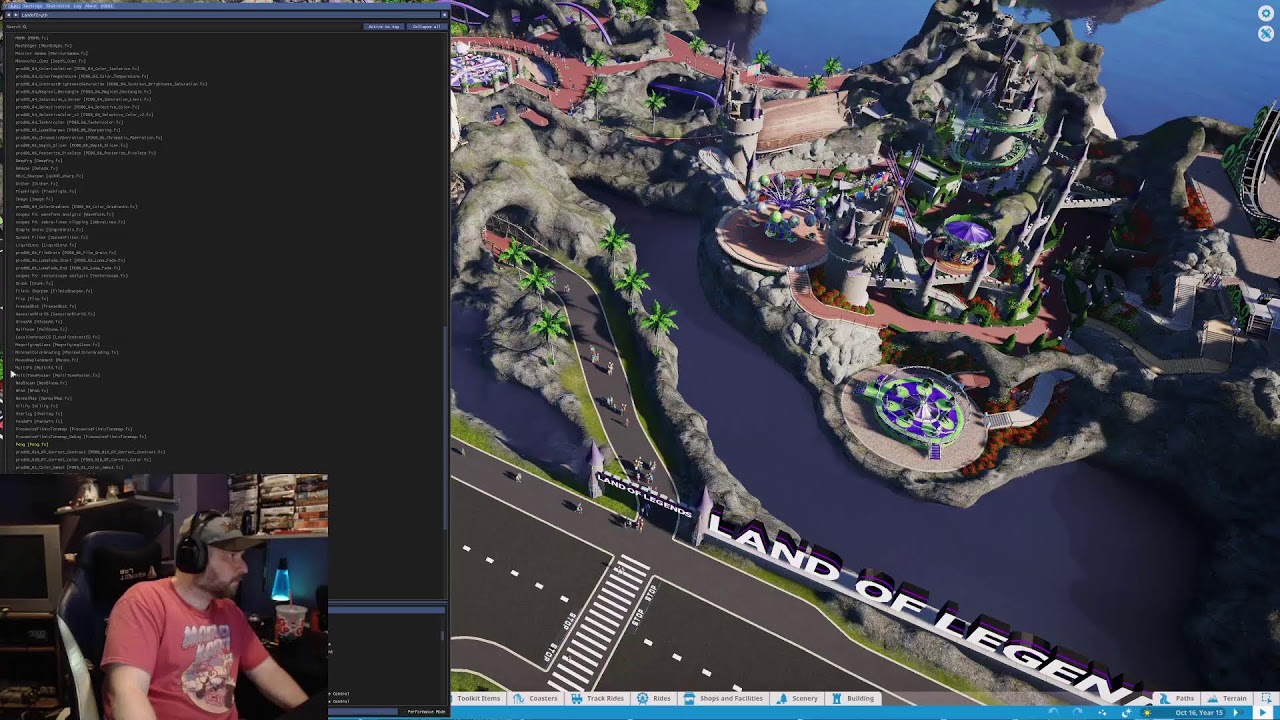Open the Building menu
Screen dimensions: 1280x720
(x=853, y=698)
